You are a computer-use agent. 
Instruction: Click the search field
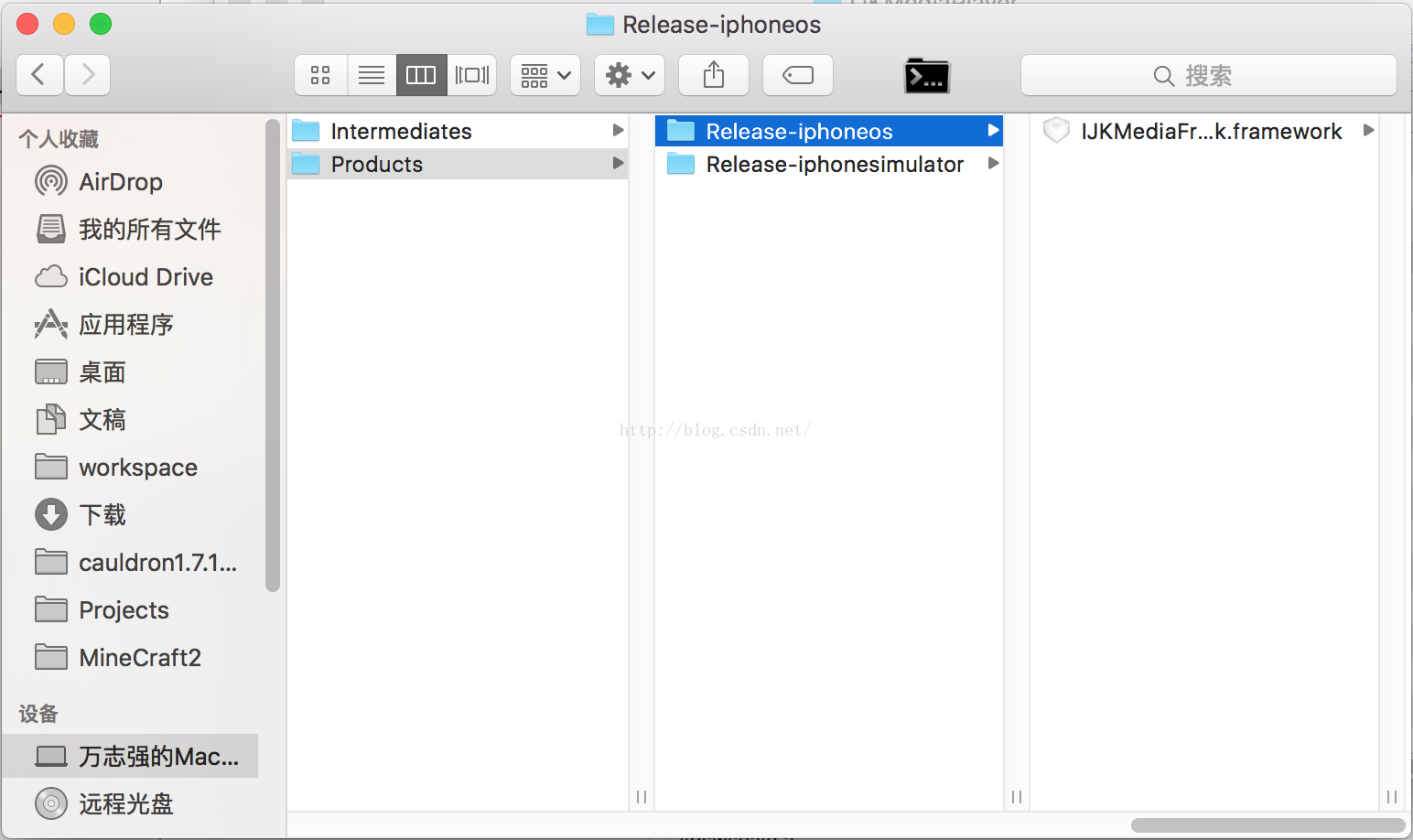[1208, 75]
